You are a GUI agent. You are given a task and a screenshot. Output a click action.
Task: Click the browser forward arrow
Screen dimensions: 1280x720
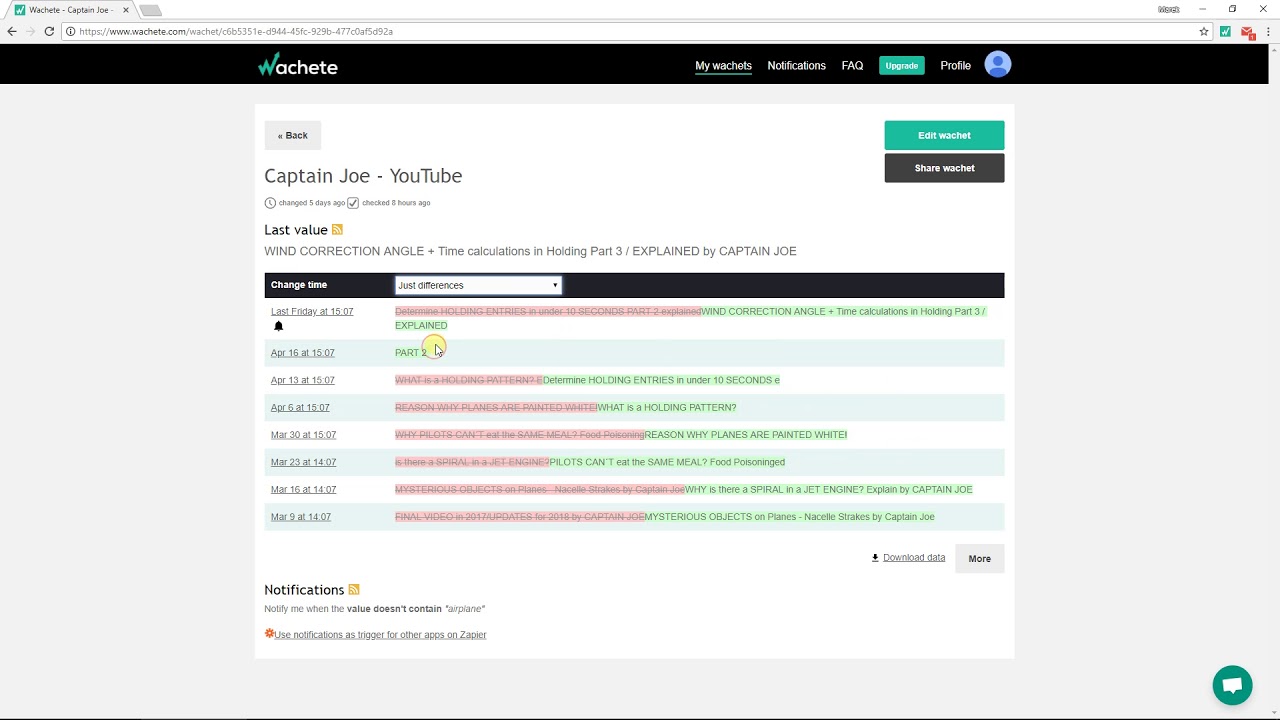point(30,31)
